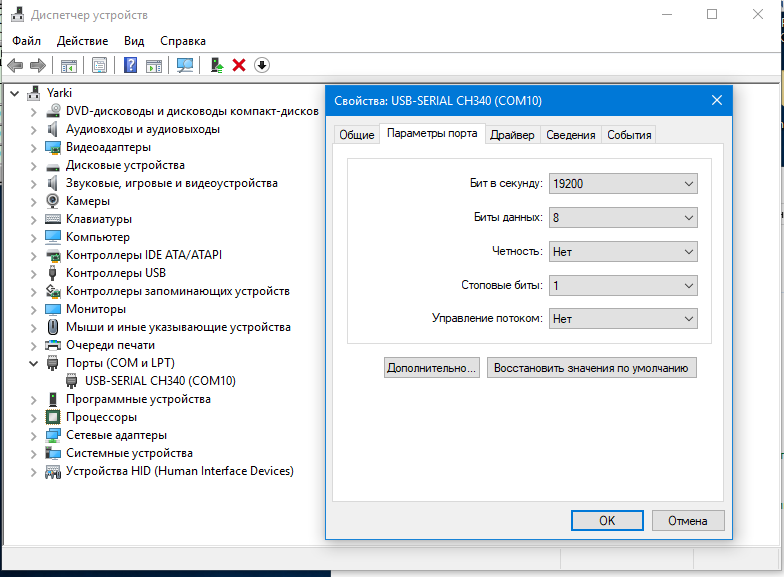Click the Отмена button
The height and width of the screenshot is (577, 784).
coord(688,520)
